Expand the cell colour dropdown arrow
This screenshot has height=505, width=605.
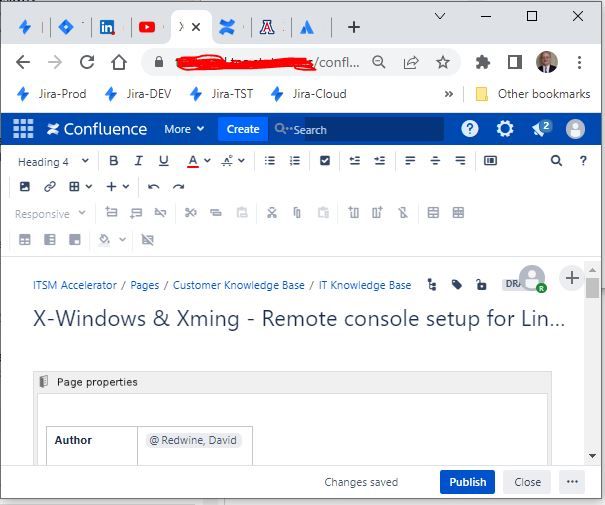click(122, 240)
